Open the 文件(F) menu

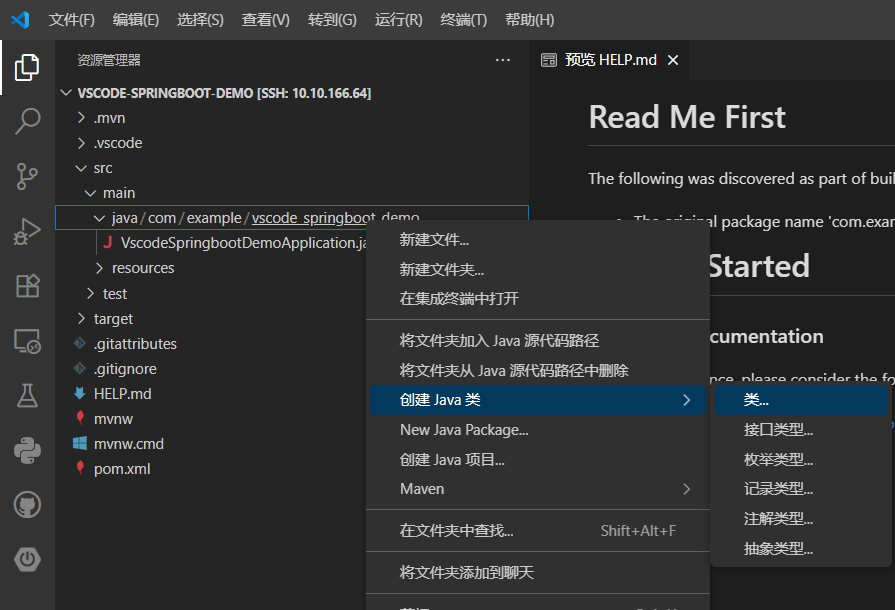(x=72, y=20)
